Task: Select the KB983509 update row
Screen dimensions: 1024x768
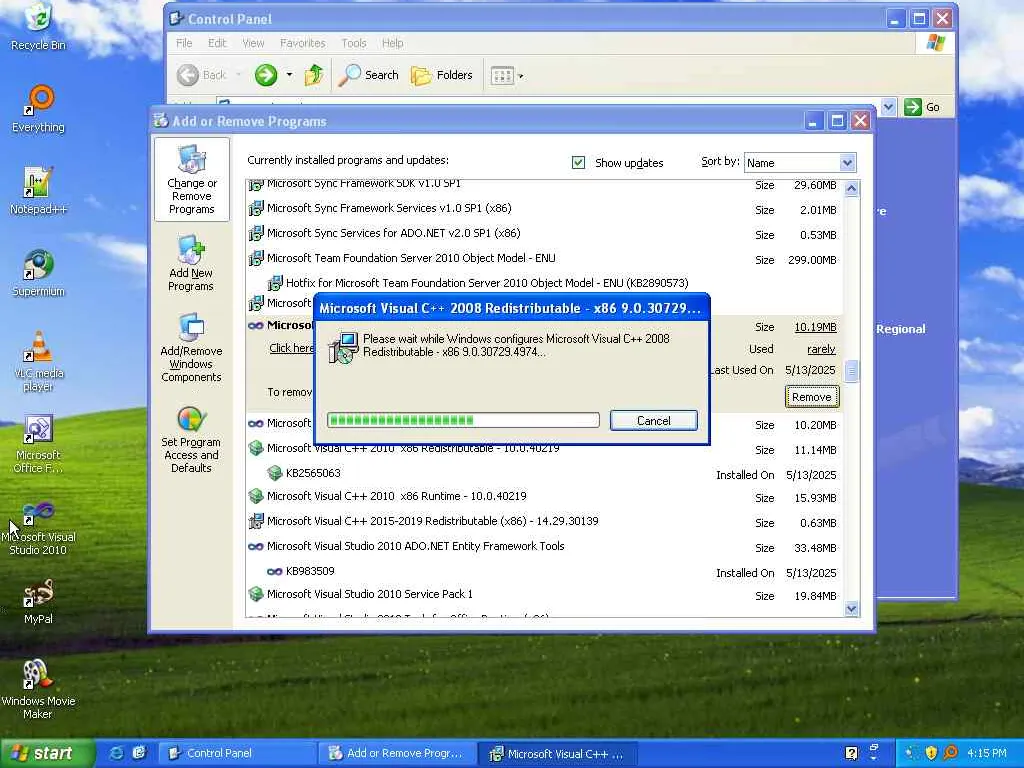Action: [x=544, y=571]
